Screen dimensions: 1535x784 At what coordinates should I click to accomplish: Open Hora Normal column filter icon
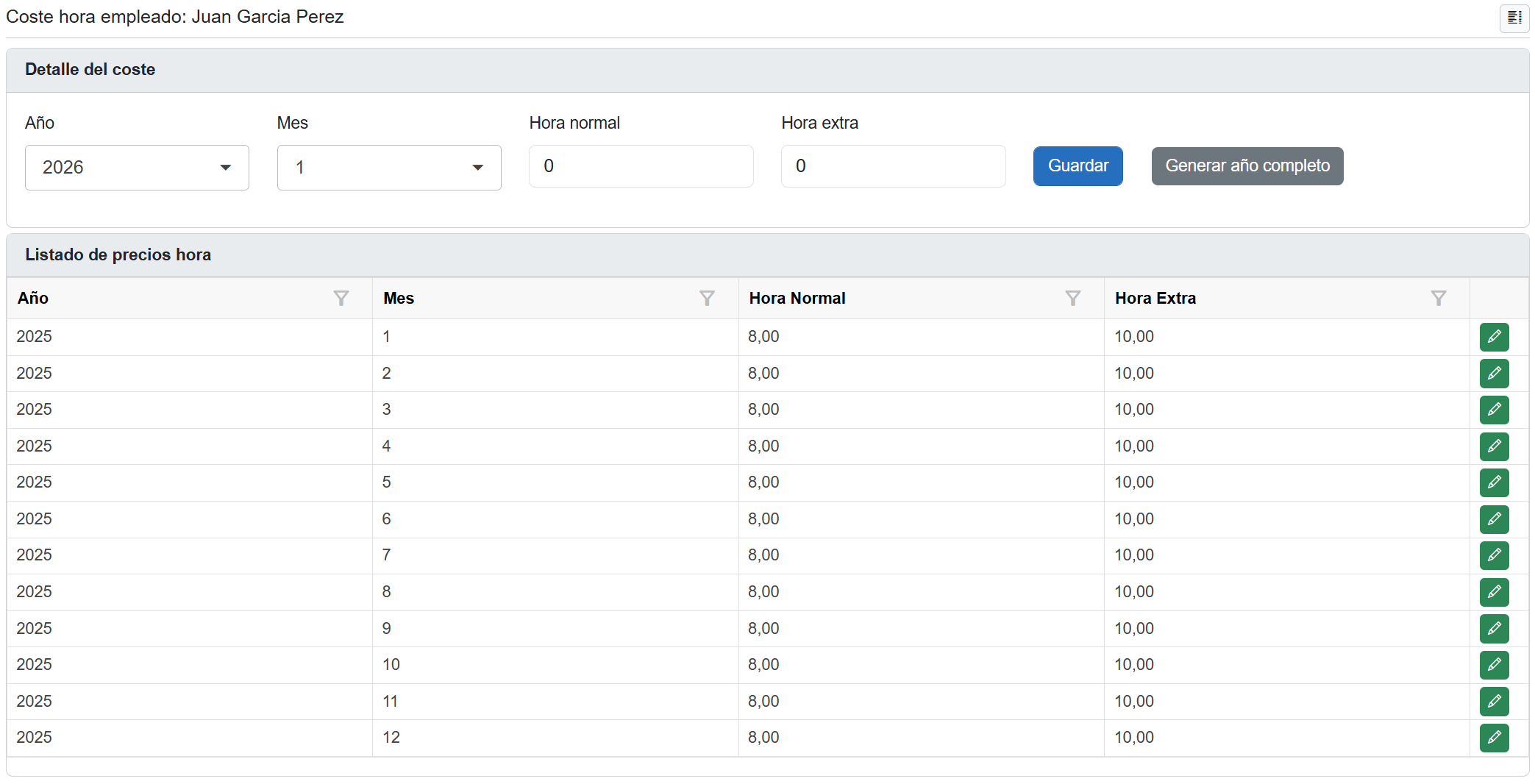coord(1072,298)
